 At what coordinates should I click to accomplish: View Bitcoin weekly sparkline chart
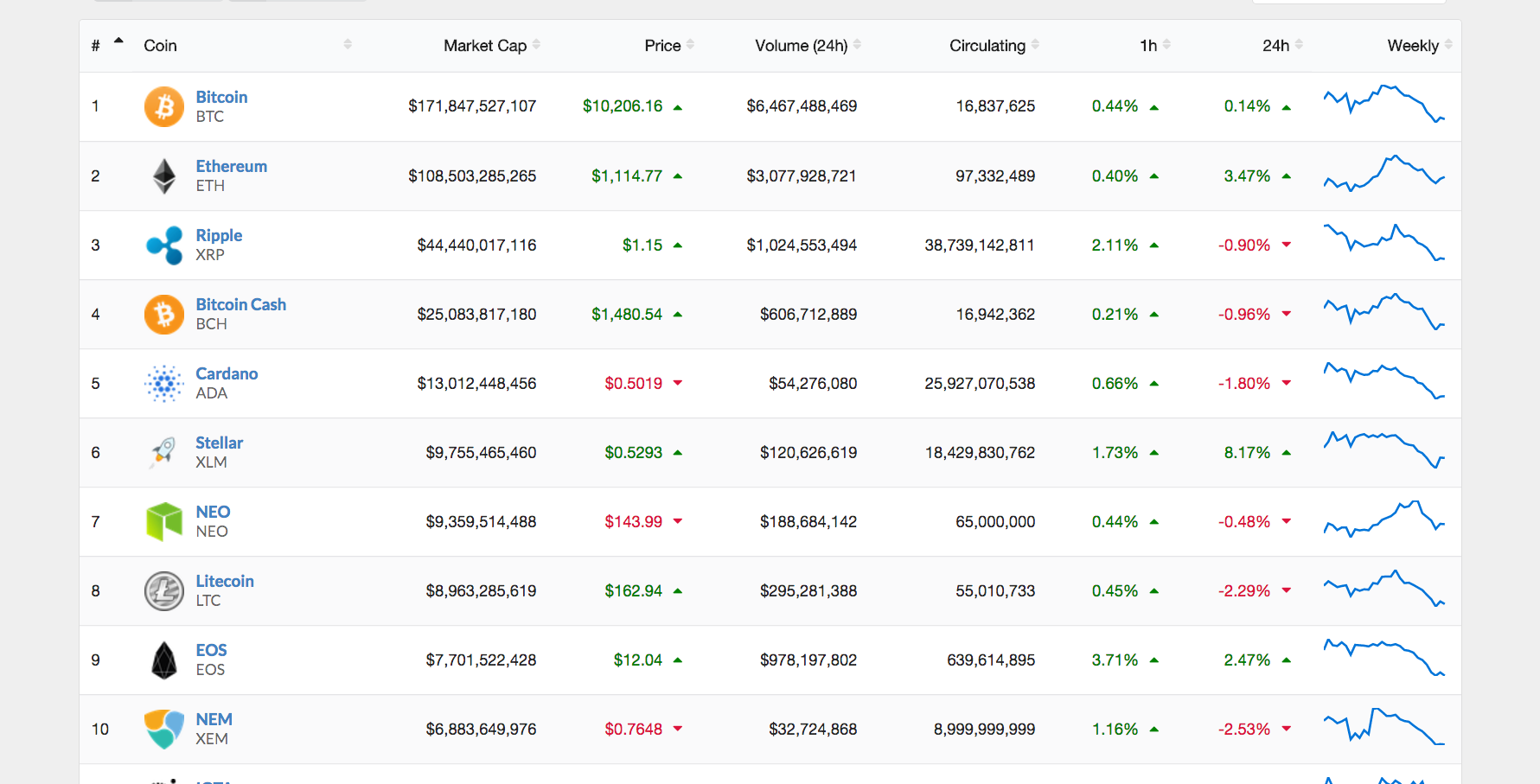tap(1383, 105)
